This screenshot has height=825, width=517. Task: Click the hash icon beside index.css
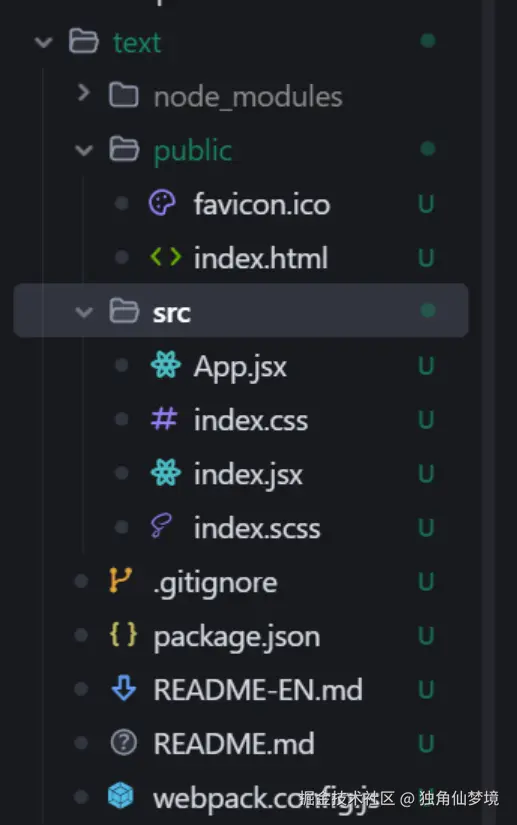click(164, 419)
